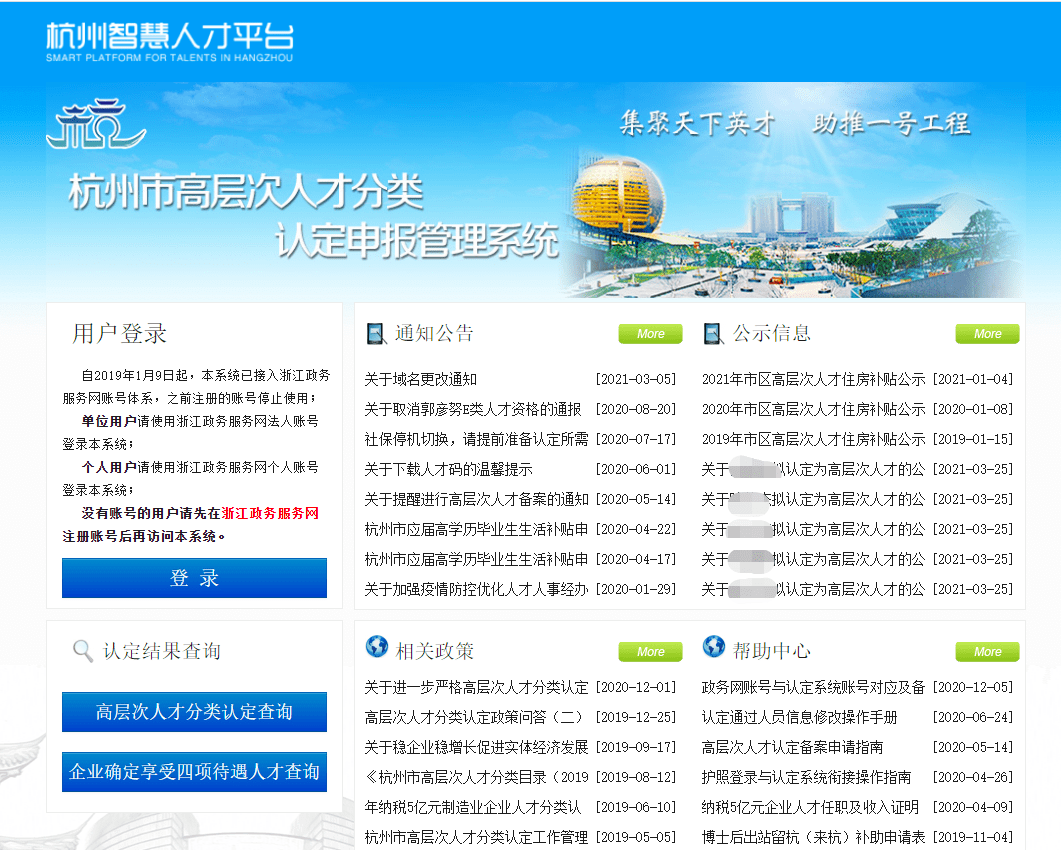This screenshot has height=850, width=1061.
Task: Click the date [2020-12-05] in 帮助中心
Action: pyautogui.click(x=972, y=688)
